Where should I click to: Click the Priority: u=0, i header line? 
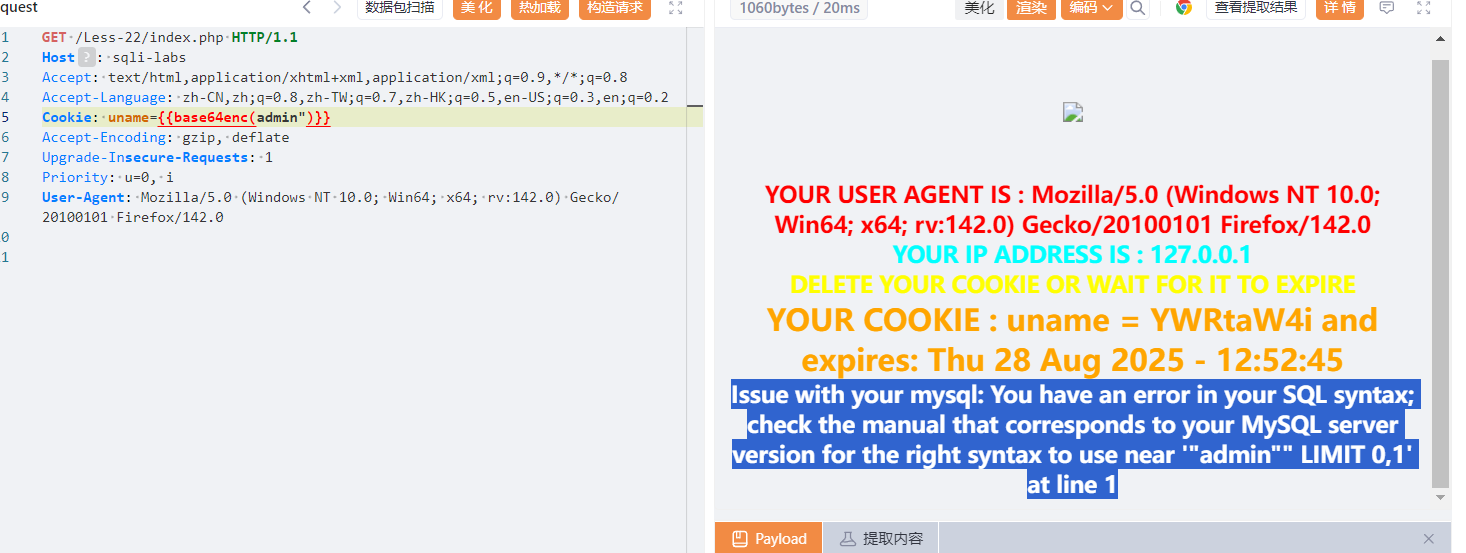[108, 177]
